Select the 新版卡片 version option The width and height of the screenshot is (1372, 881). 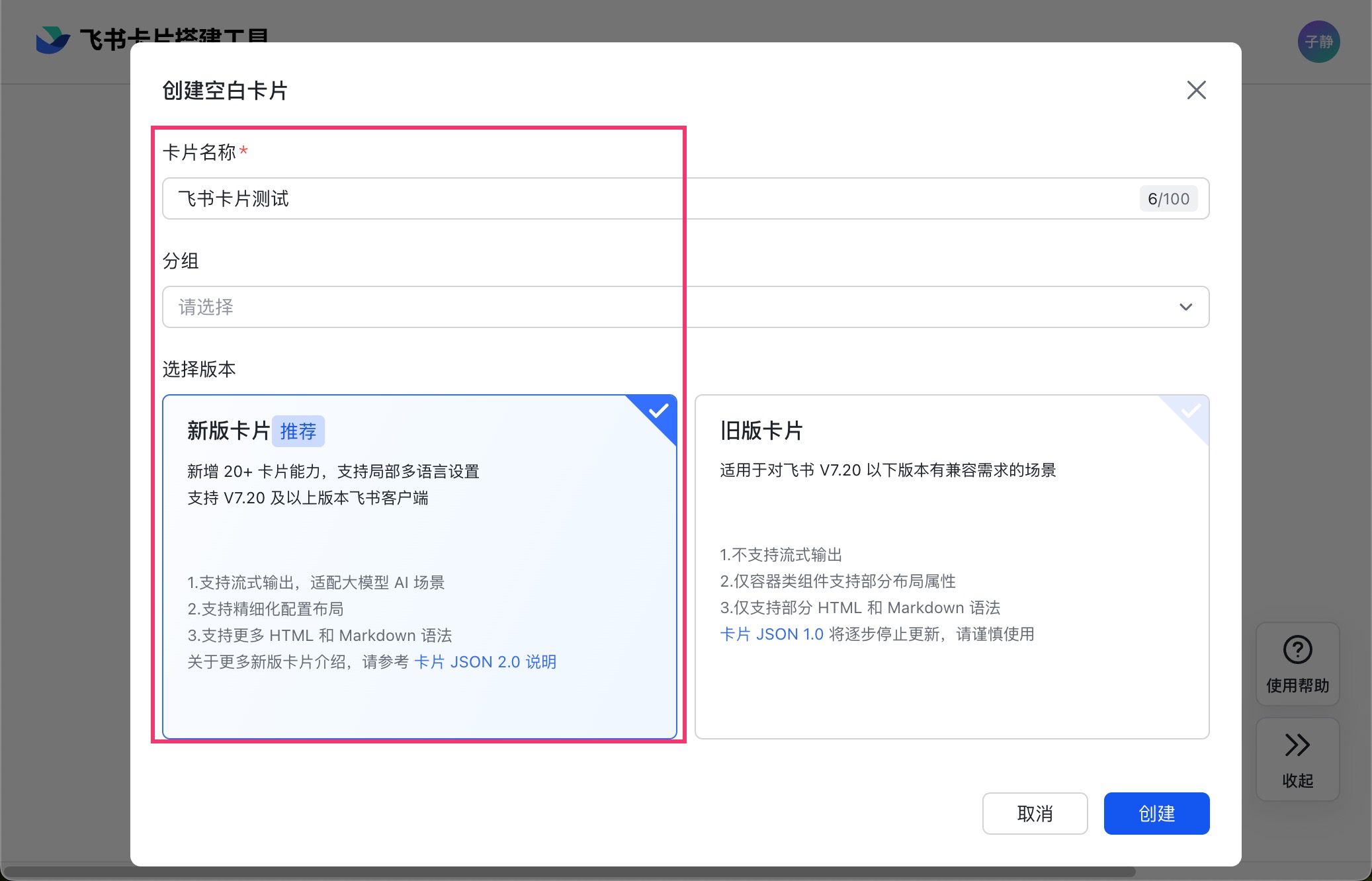click(419, 566)
